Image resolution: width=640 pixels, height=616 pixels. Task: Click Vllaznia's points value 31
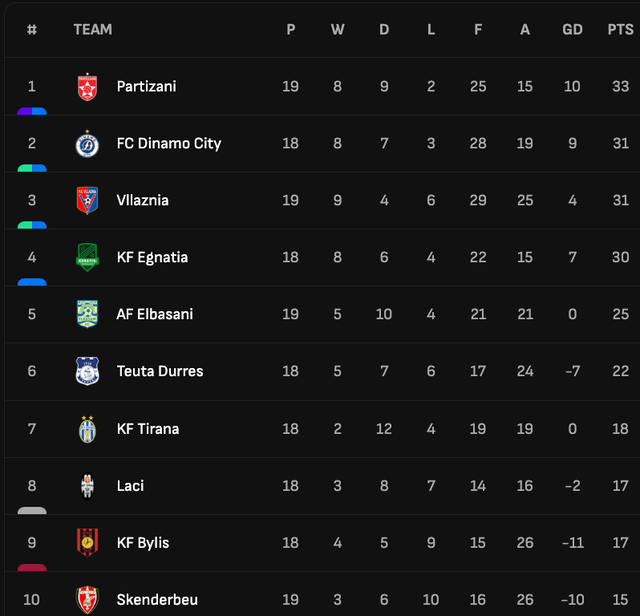(x=620, y=200)
